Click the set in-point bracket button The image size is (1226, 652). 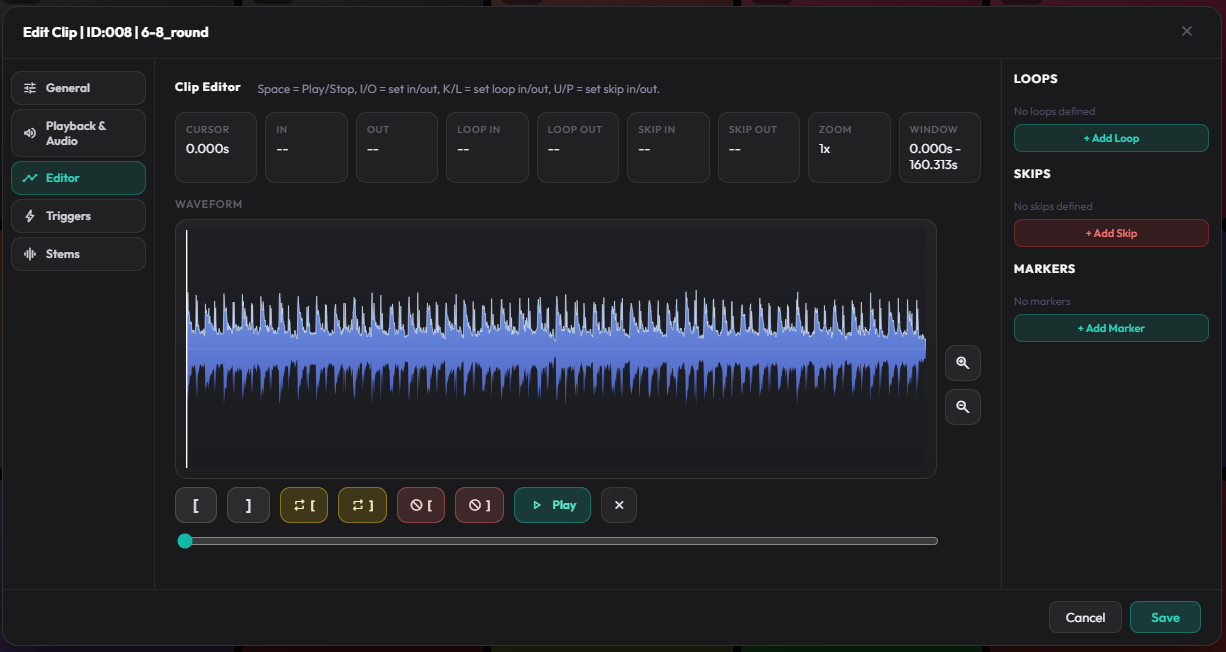[x=196, y=505]
